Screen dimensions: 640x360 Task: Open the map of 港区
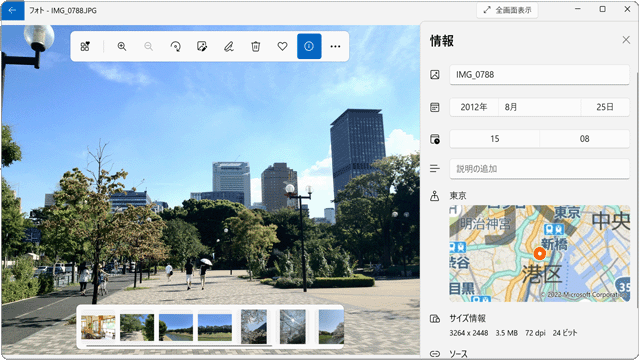(539, 253)
